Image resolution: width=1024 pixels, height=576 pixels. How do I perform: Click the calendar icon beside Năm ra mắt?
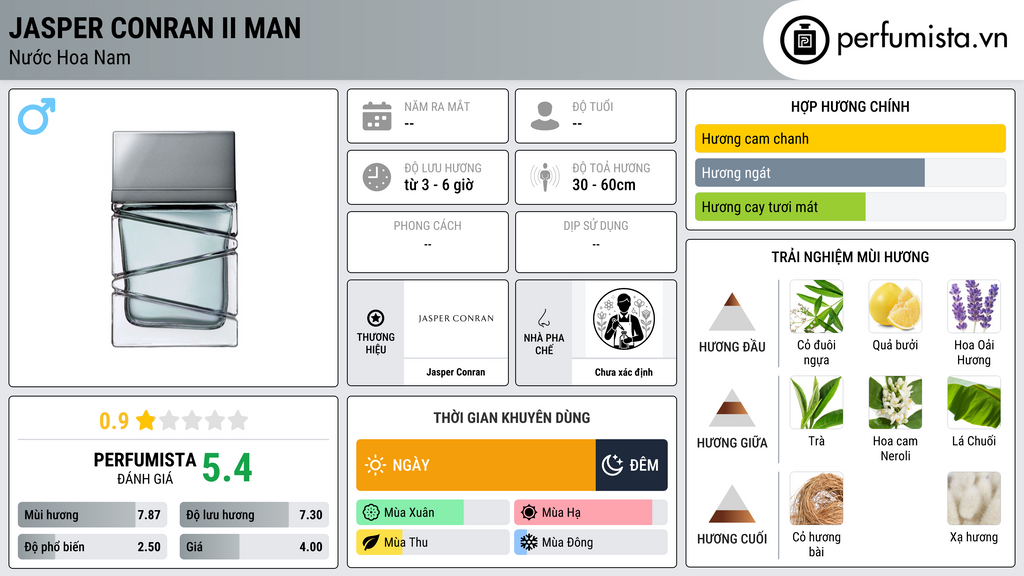tap(377, 116)
